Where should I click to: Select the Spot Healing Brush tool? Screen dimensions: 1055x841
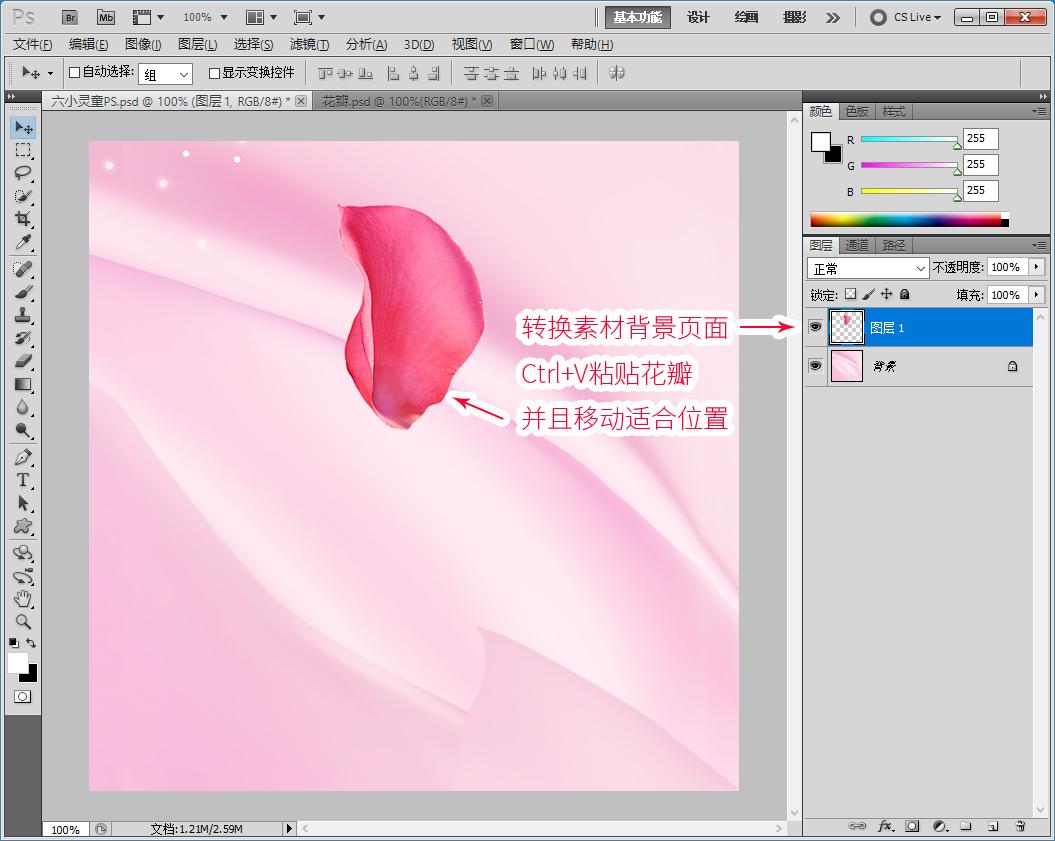pyautogui.click(x=24, y=269)
